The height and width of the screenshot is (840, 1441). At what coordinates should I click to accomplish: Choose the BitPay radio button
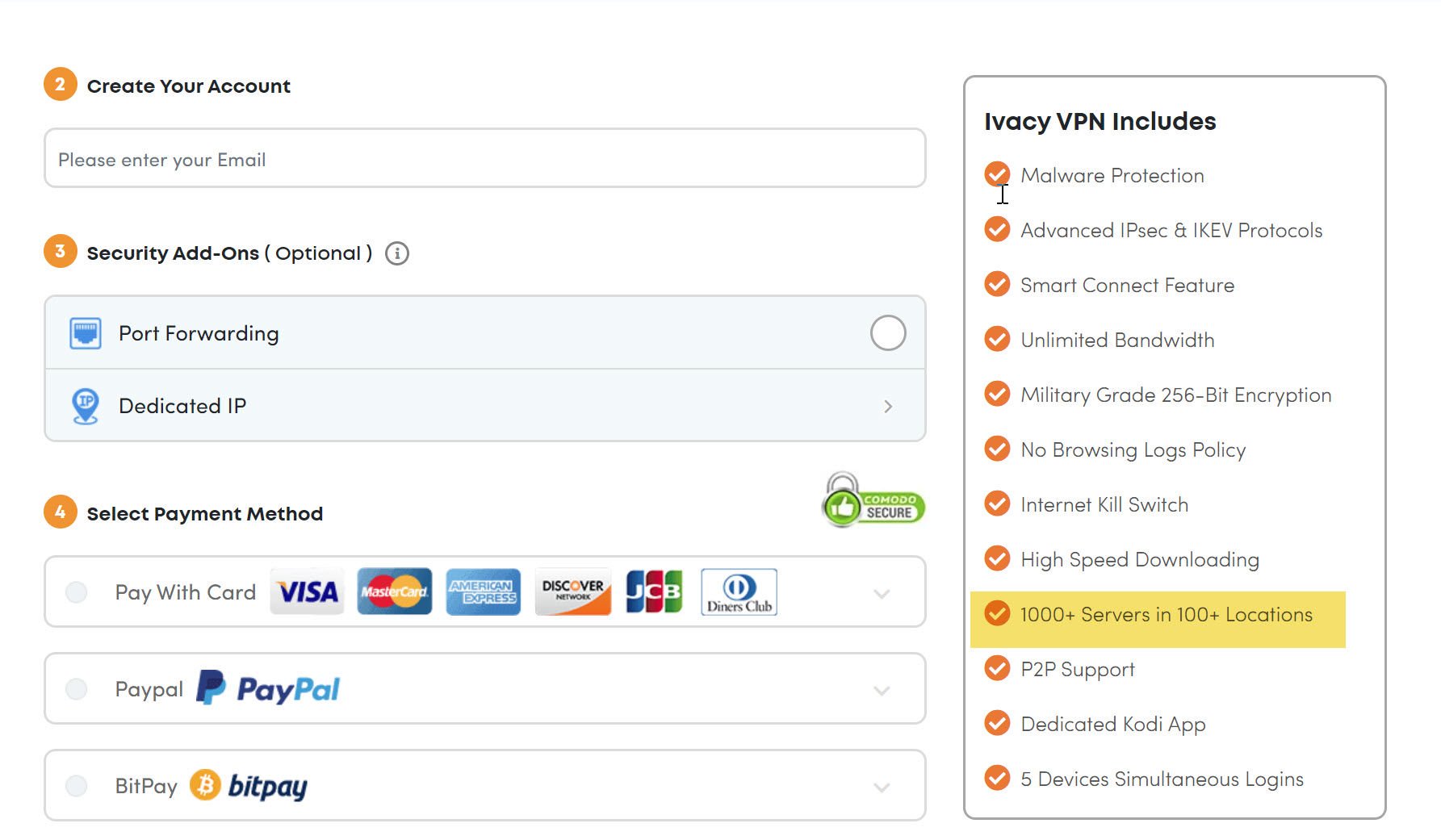point(77,786)
